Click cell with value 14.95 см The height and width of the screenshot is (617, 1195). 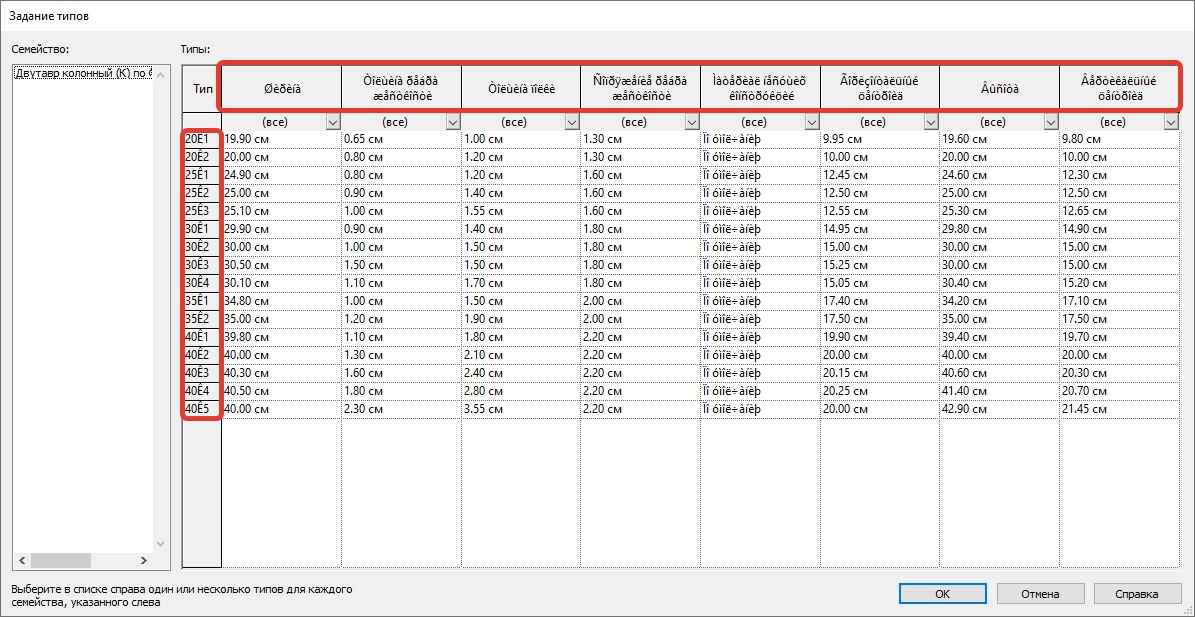[879, 229]
